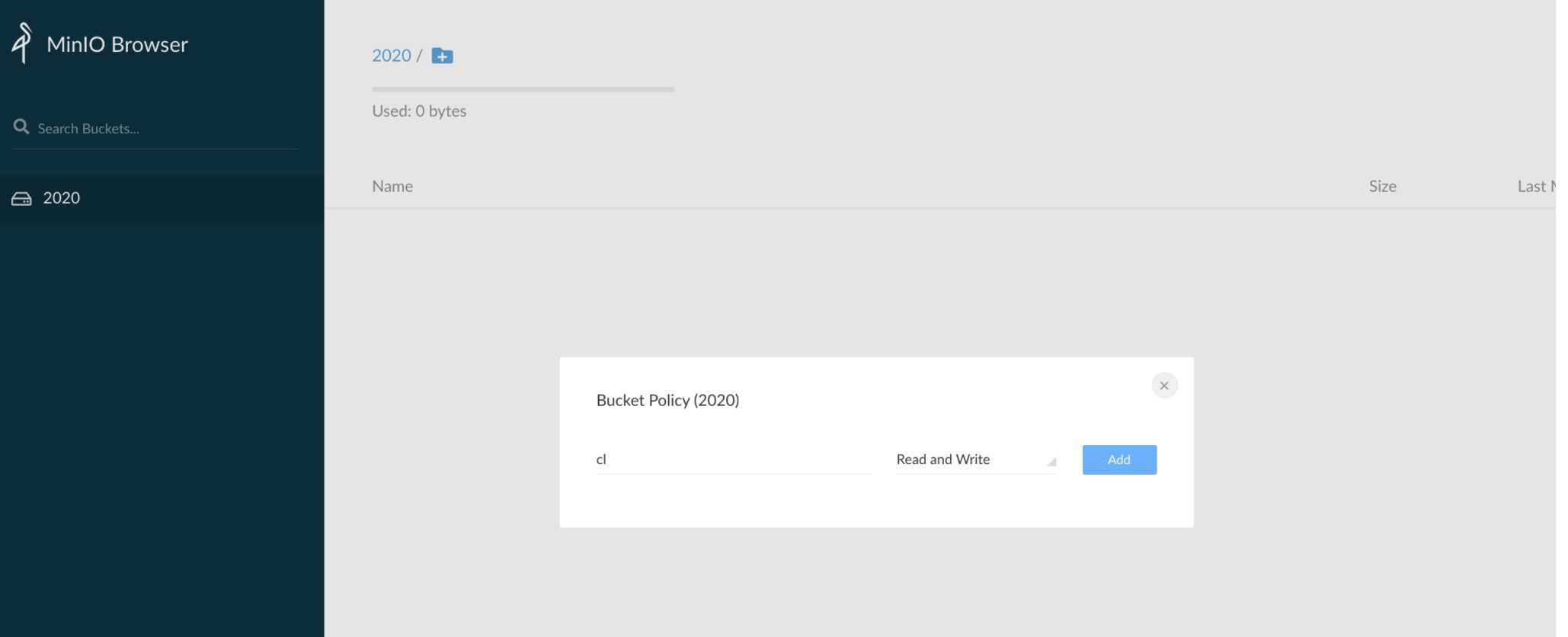This screenshot has width=1568, height=637.
Task: Focus the prefix field containing cl
Action: coord(734,459)
